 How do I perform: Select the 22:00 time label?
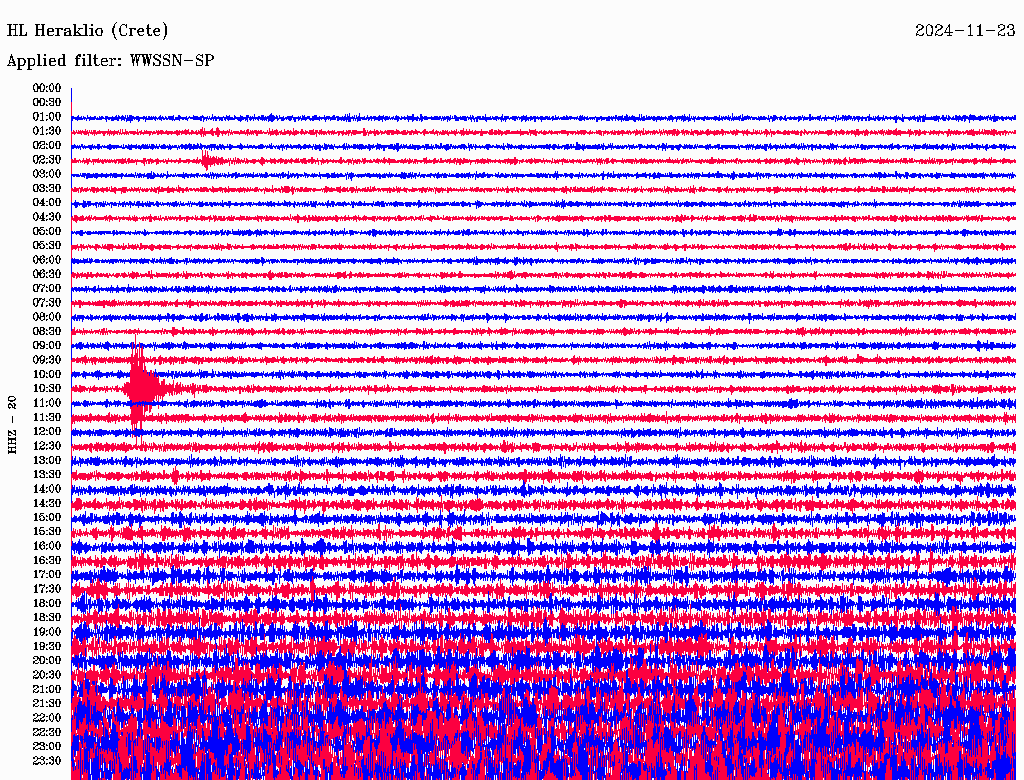[46, 718]
